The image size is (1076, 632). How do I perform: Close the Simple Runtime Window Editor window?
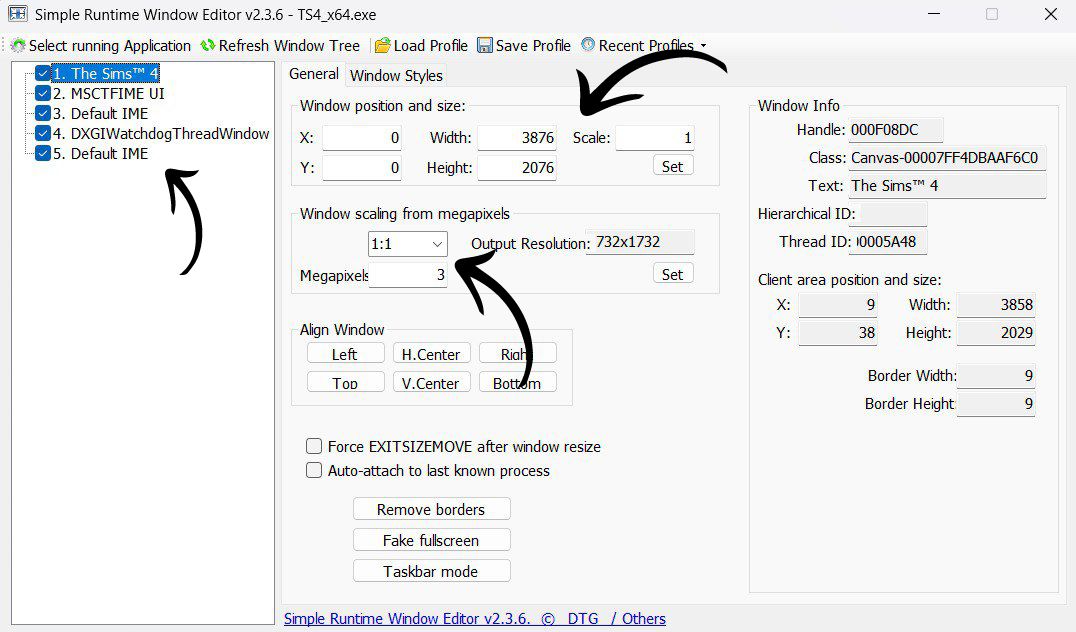point(1051,14)
